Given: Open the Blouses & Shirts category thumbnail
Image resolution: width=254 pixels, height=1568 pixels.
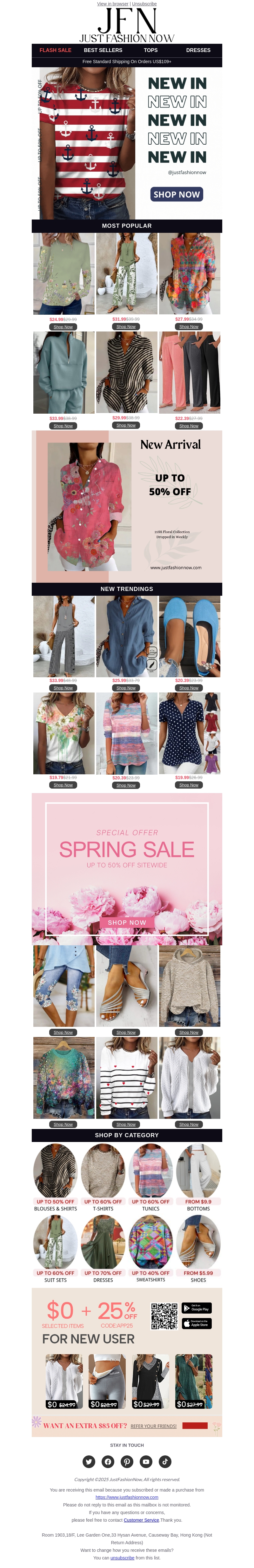Looking at the screenshot, I should click(x=56, y=1170).
